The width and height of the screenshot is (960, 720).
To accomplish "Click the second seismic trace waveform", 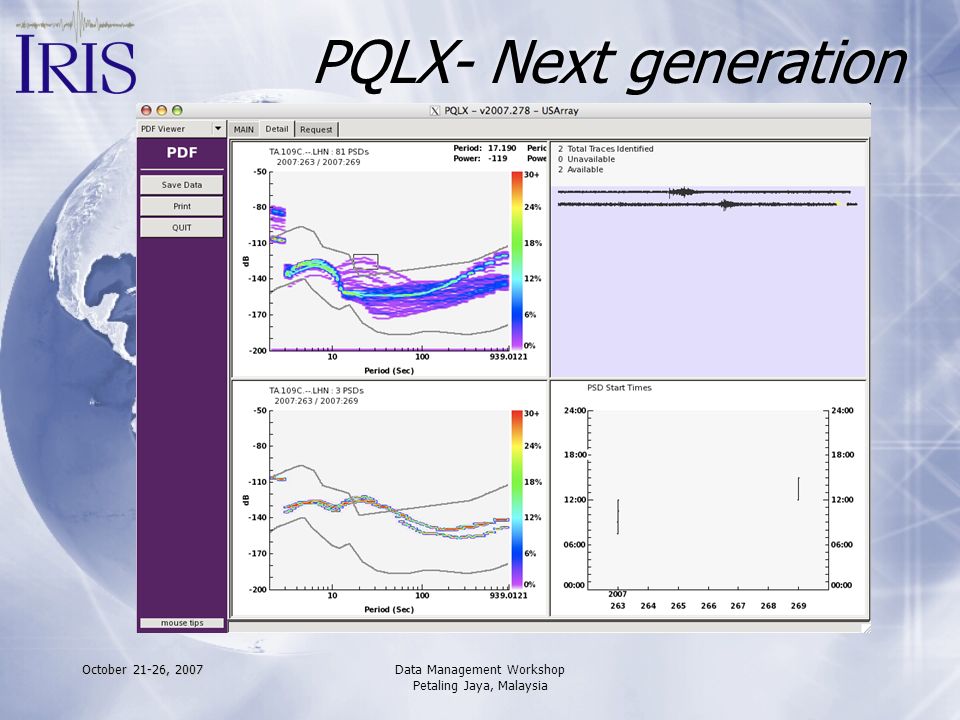I will (x=707, y=204).
